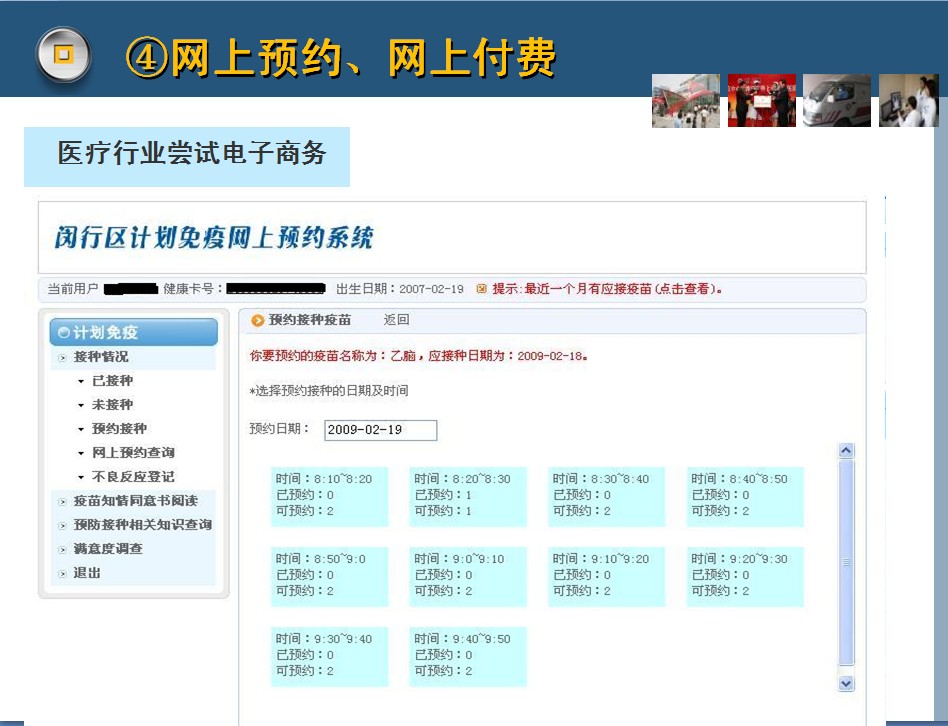This screenshot has width=948, height=726.
Task: Click the round icon in 计划免疫 header
Action: pyautogui.click(x=64, y=333)
